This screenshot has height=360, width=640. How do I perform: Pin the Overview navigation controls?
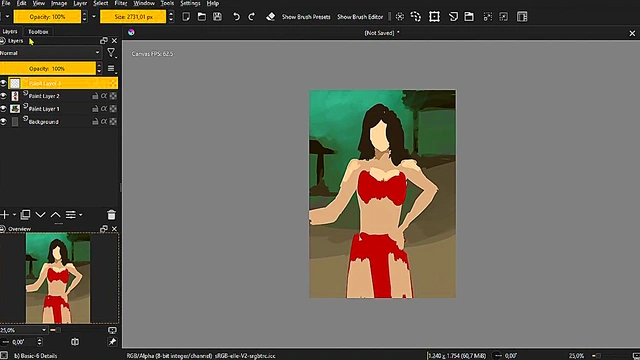pos(112,342)
